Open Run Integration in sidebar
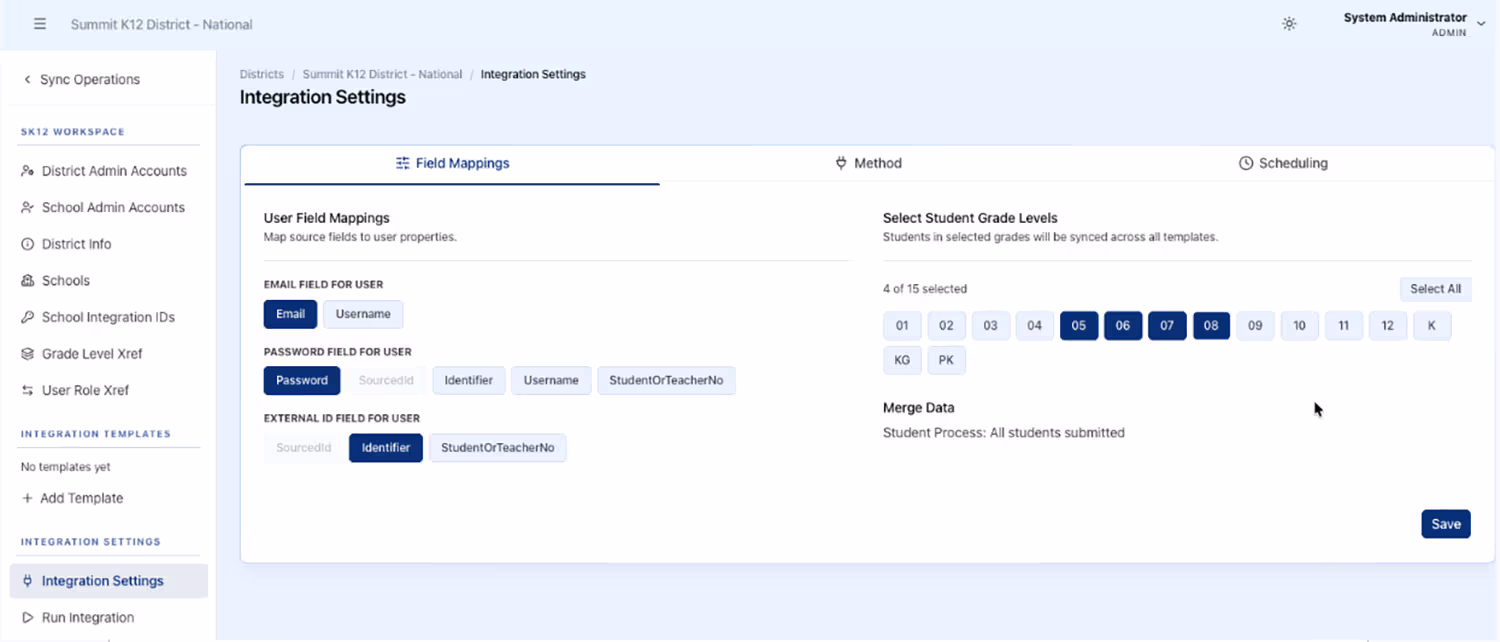Screen dimensions: 1500x642 pyautogui.click(x=109, y=618)
